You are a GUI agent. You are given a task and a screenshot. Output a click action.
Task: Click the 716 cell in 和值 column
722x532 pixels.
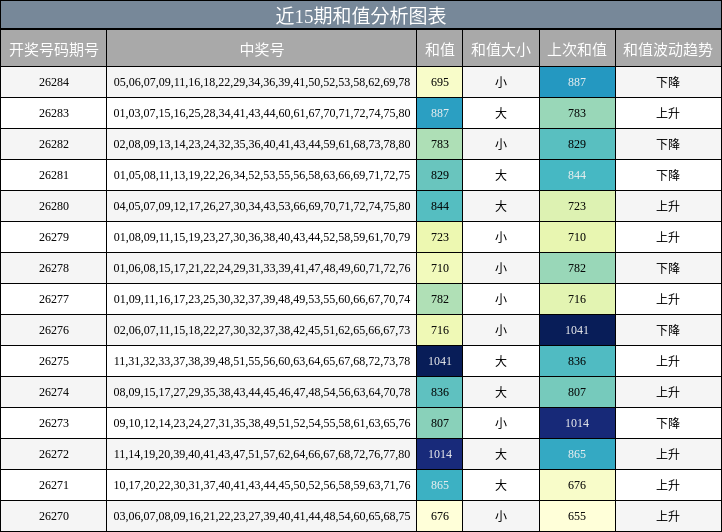point(440,330)
